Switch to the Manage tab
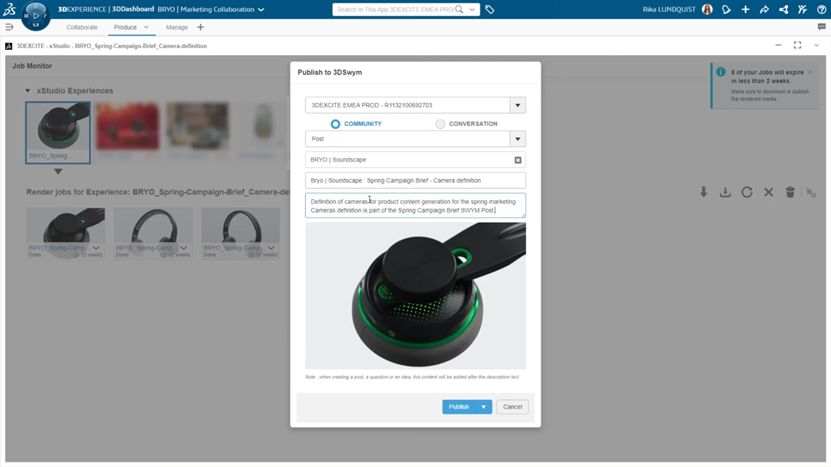 tap(176, 27)
